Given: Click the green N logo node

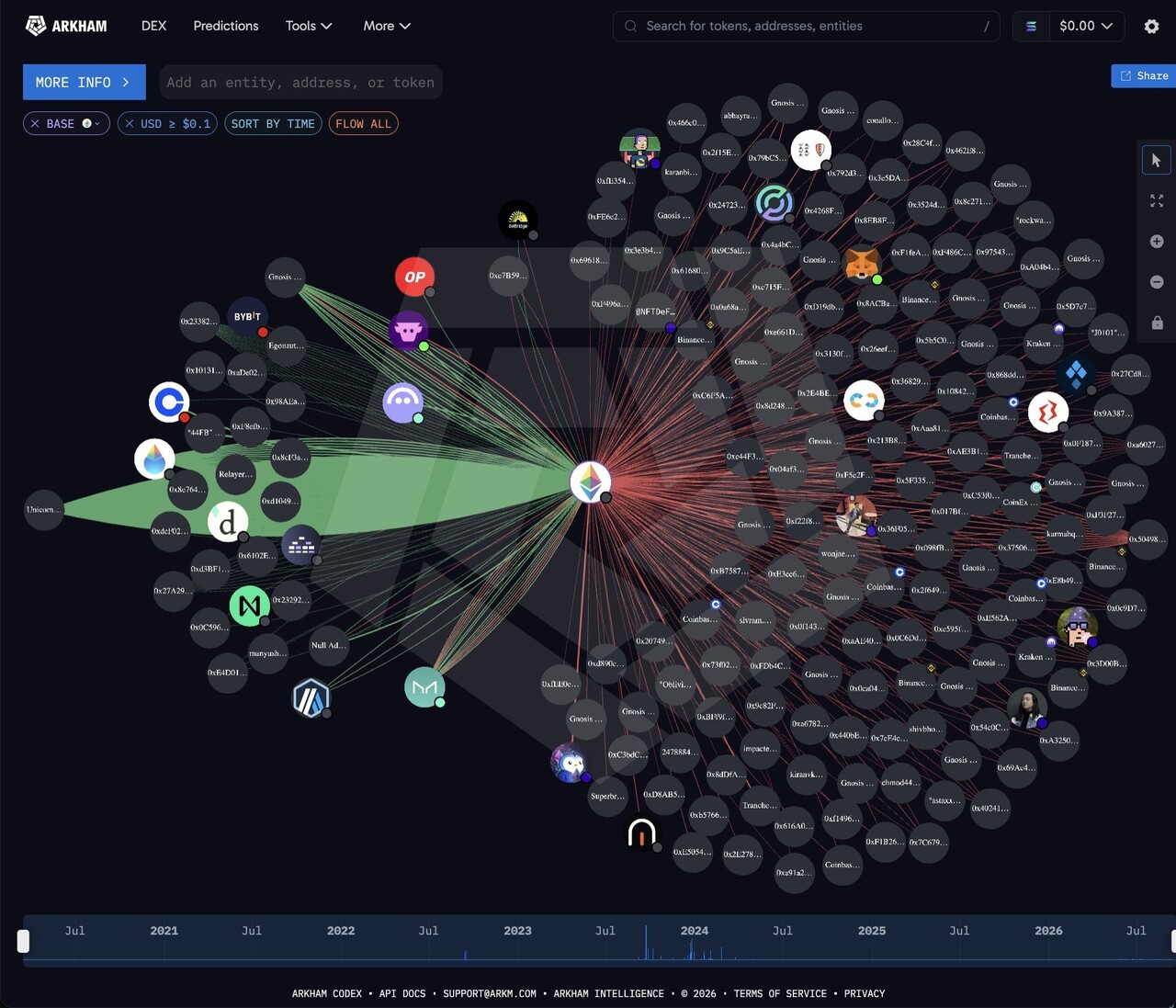Looking at the screenshot, I should [249, 606].
